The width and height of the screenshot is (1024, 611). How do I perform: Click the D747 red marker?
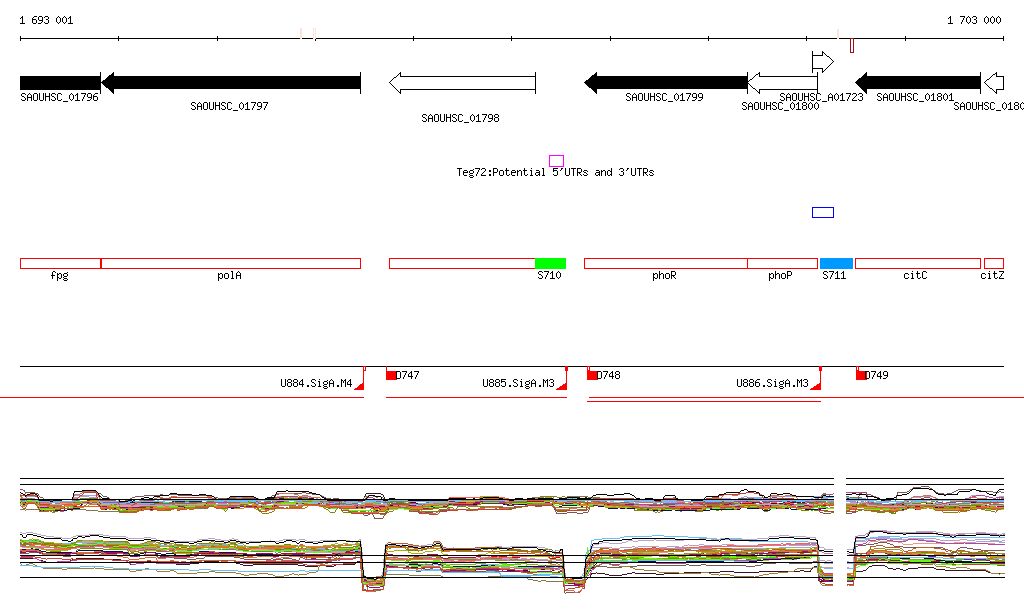(x=391, y=374)
